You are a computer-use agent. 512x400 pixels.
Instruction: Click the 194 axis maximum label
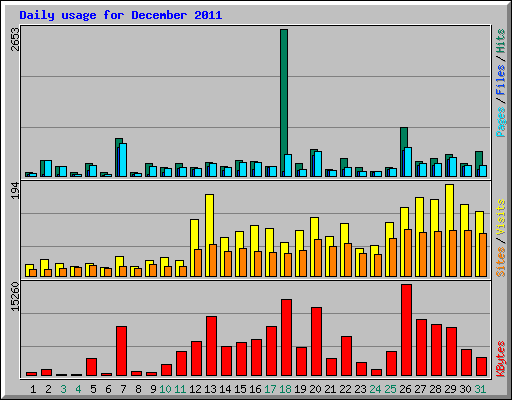tap(15, 191)
